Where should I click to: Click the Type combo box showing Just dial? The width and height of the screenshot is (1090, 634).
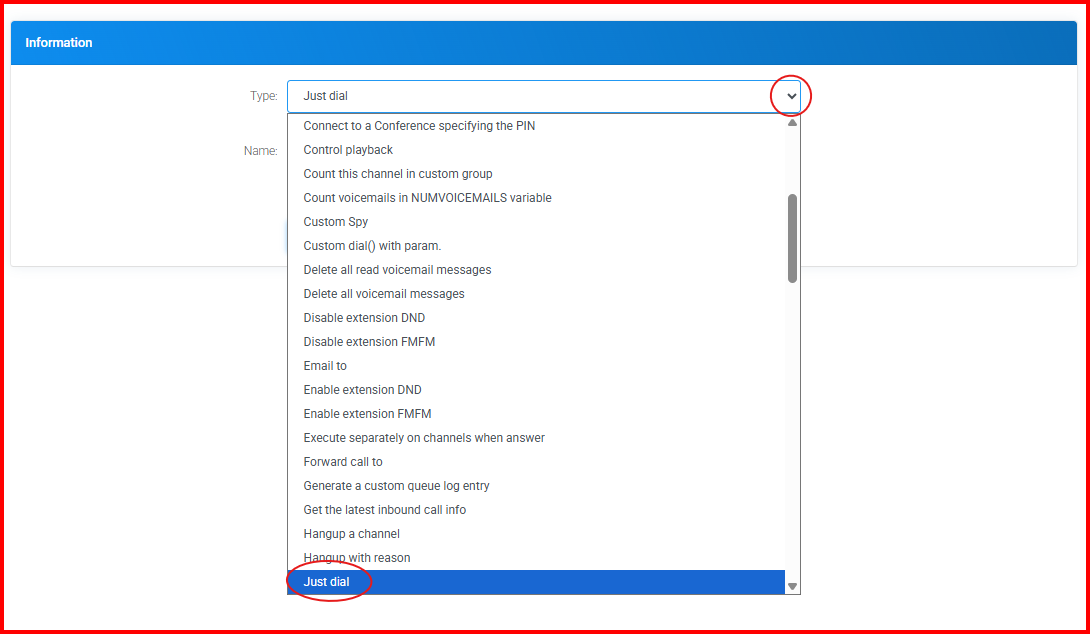[x=530, y=96]
